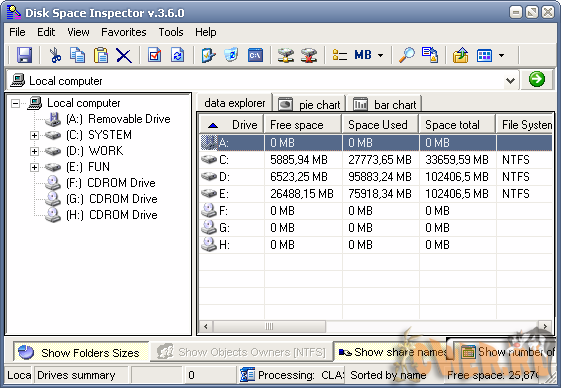Viewport: 561px width, 388px height.
Task: Click the export report icon
Action: click(430, 55)
